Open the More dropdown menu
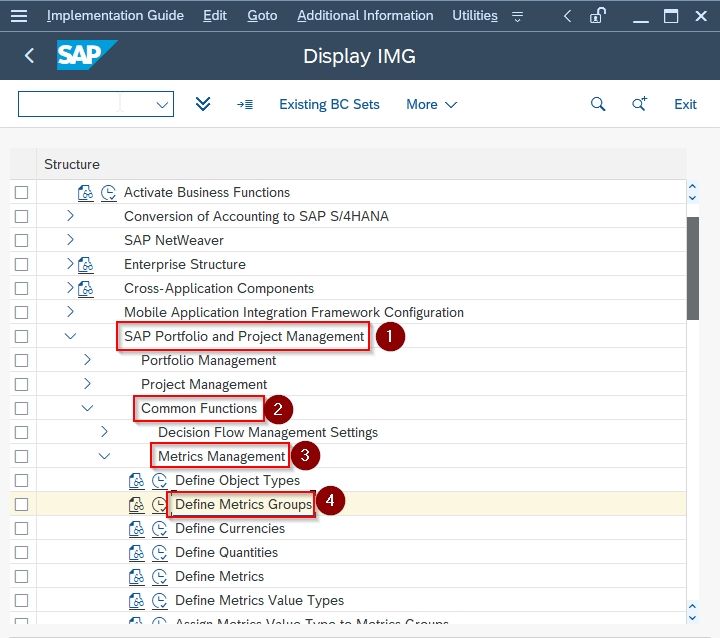720x638 pixels. pos(432,105)
